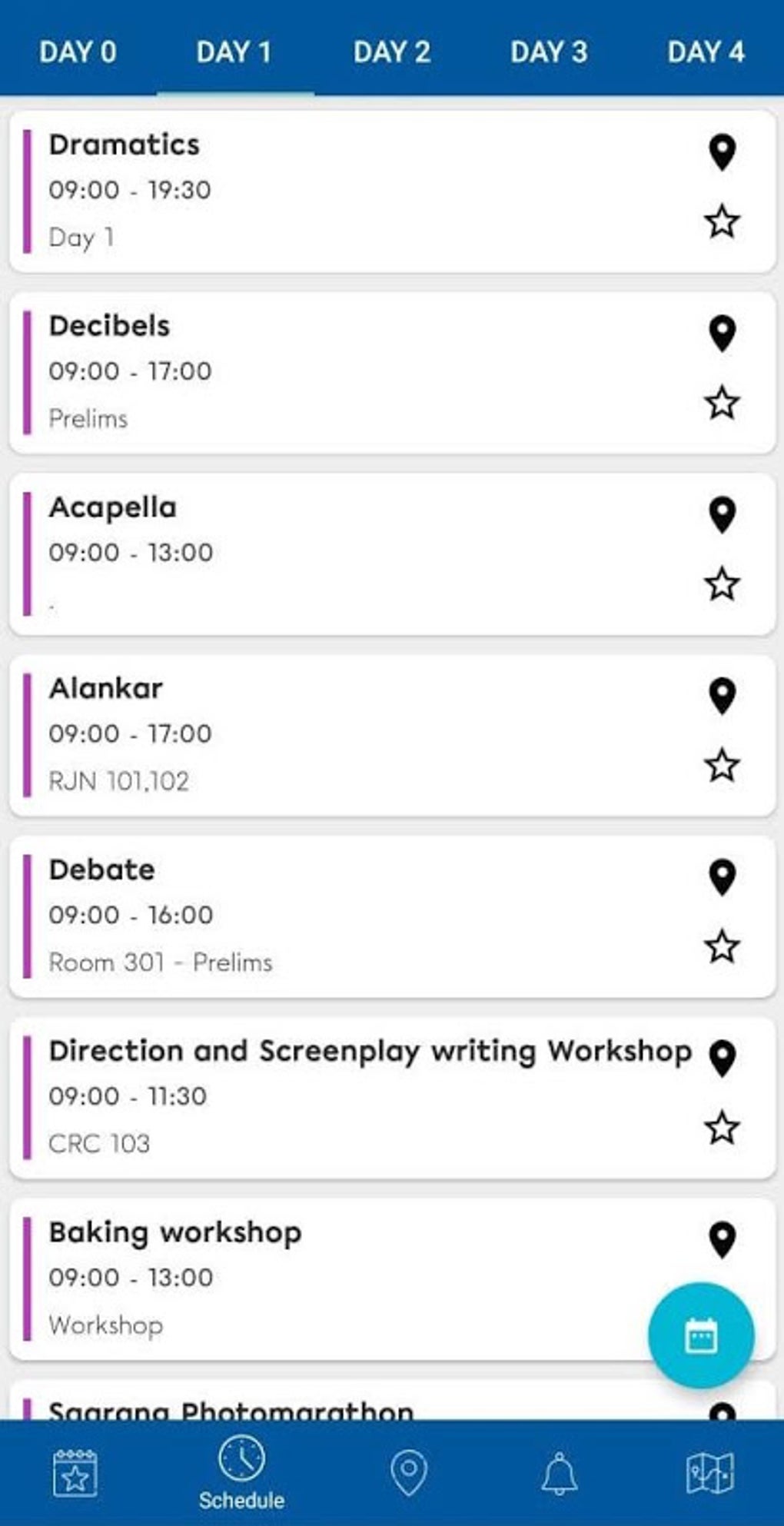The width and height of the screenshot is (784, 1526).
Task: Star the Dramatics event as favorite
Action: 722,222
